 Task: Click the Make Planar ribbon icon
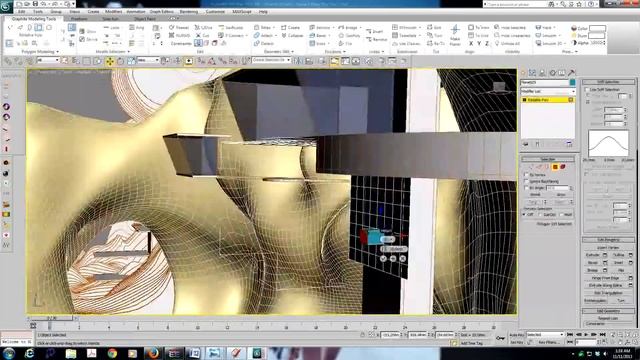[455, 35]
